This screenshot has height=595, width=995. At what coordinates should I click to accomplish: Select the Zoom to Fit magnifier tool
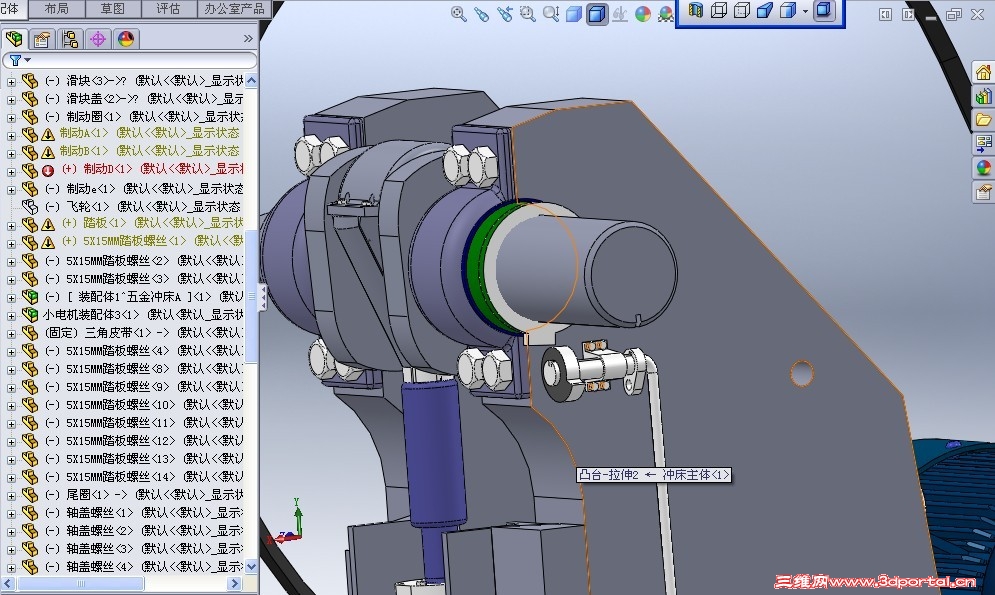(456, 14)
